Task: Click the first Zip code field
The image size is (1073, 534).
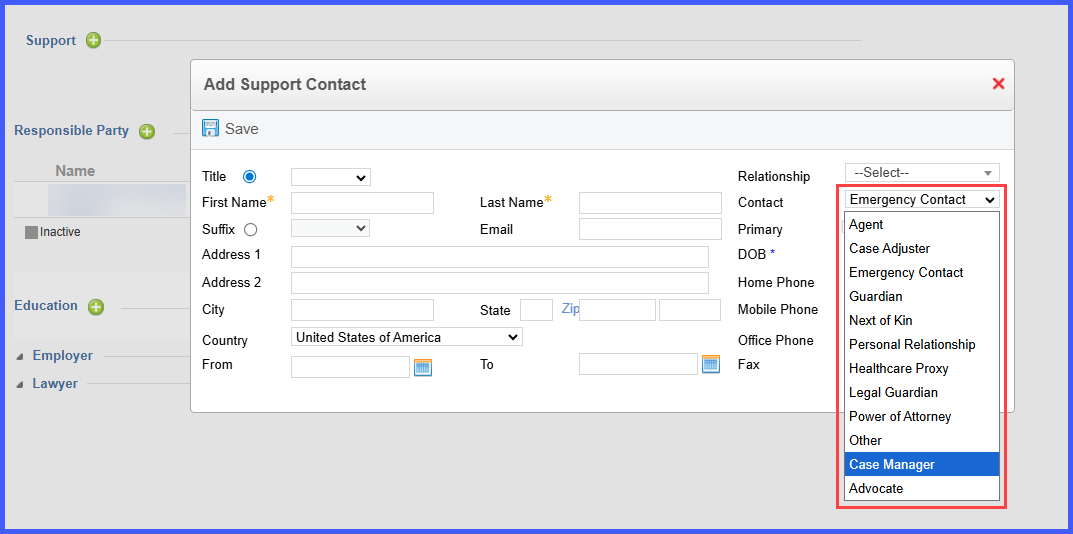Action: [x=617, y=310]
